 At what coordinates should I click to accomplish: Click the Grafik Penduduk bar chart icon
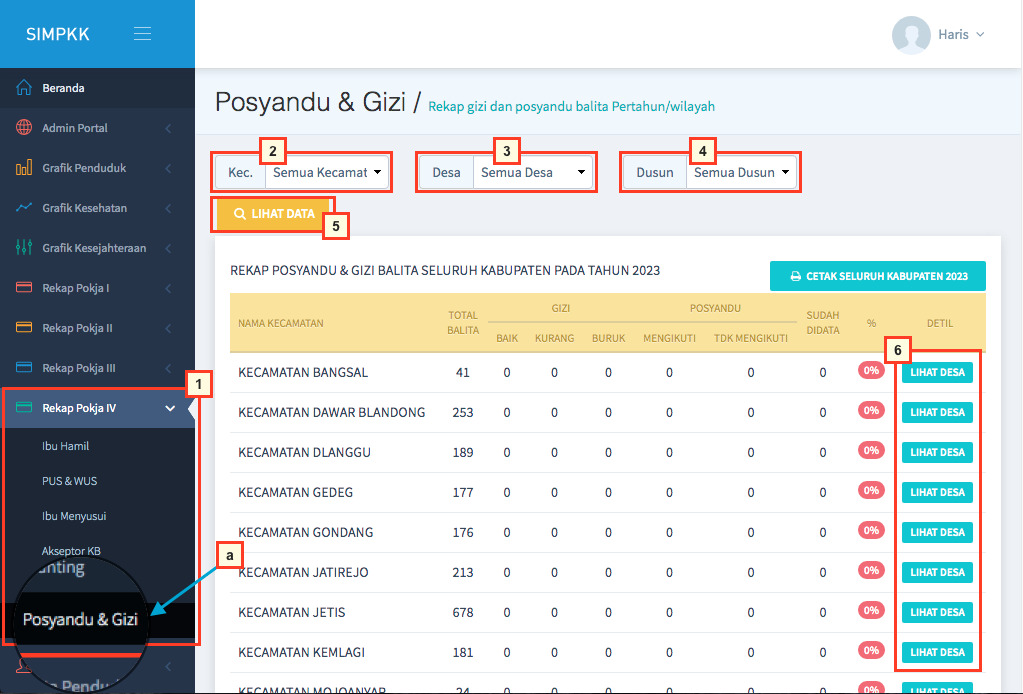pyautogui.click(x=24, y=168)
